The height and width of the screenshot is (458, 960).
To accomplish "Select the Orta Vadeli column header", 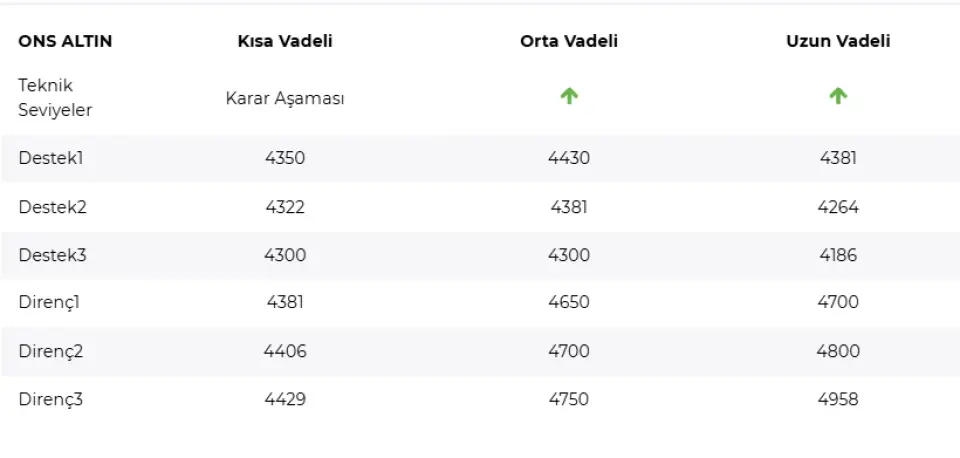I will click(569, 41).
